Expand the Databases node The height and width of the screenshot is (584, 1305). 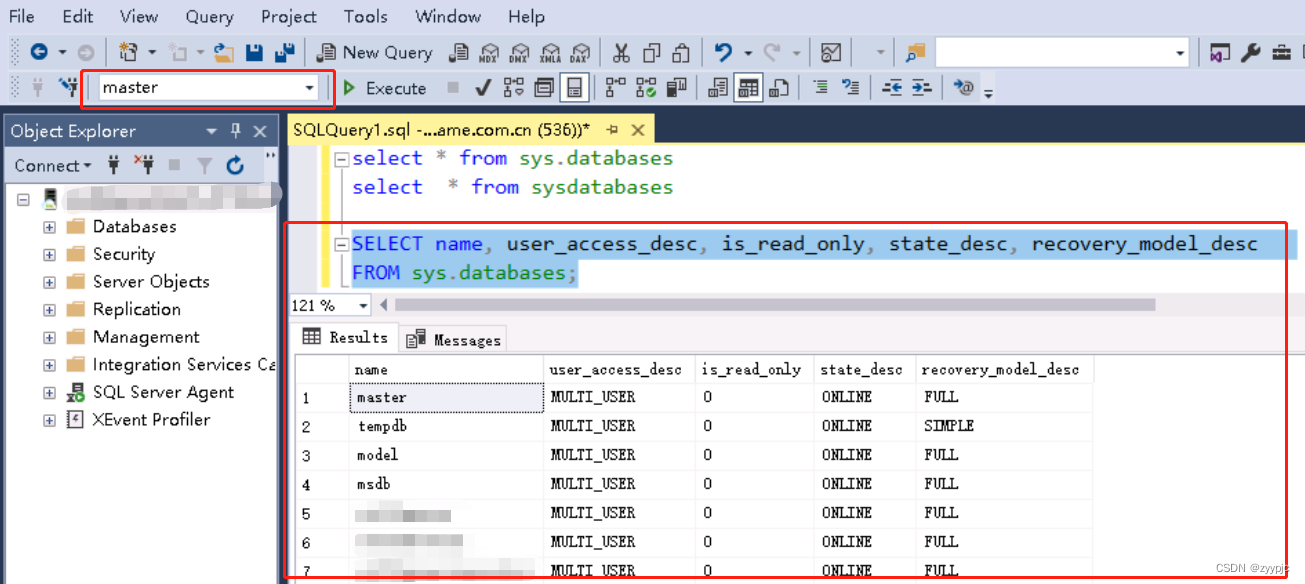[49, 226]
